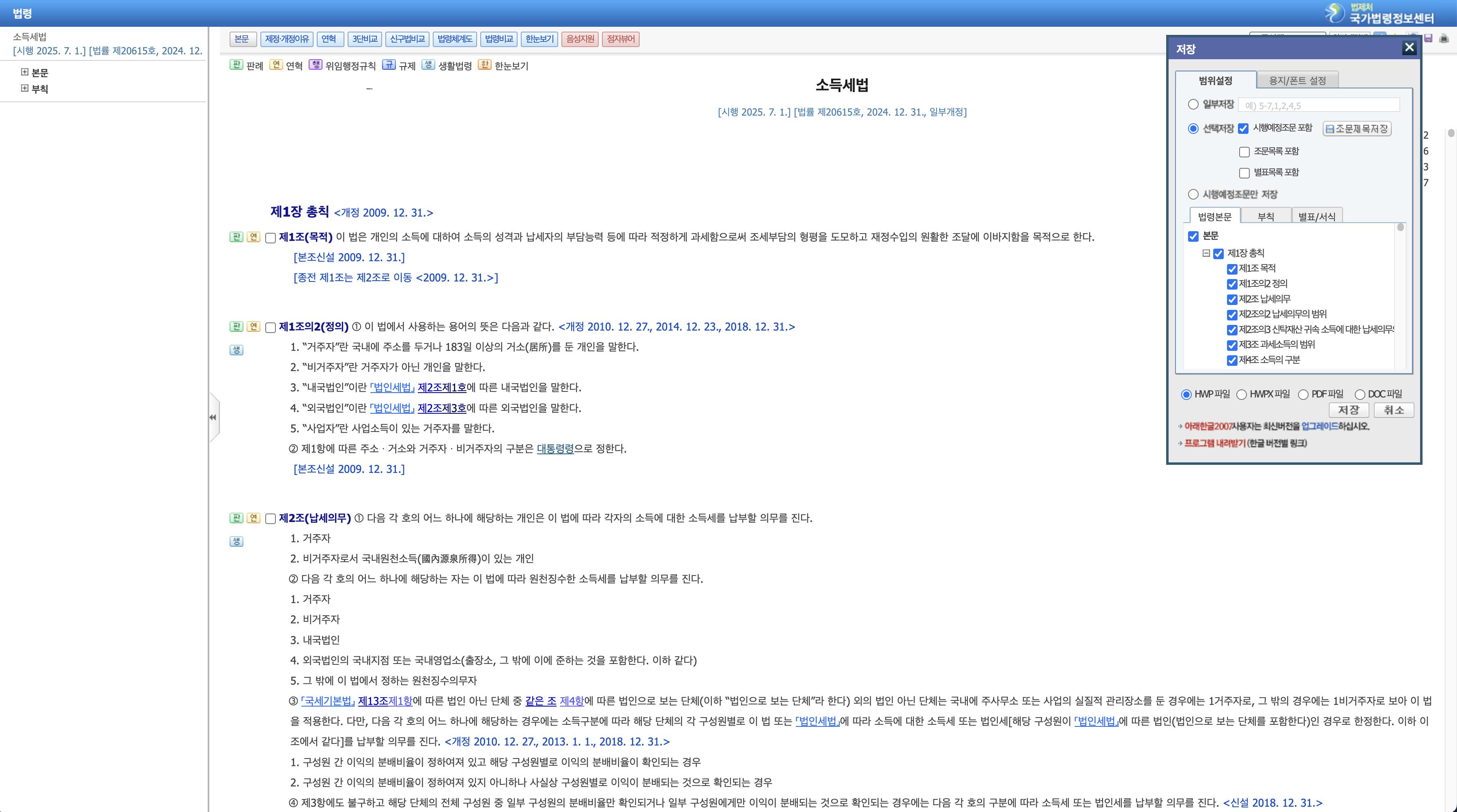Image resolution: width=1457 pixels, height=812 pixels.
Task: Collapse the left sidebar with the arrow handle
Action: [214, 417]
